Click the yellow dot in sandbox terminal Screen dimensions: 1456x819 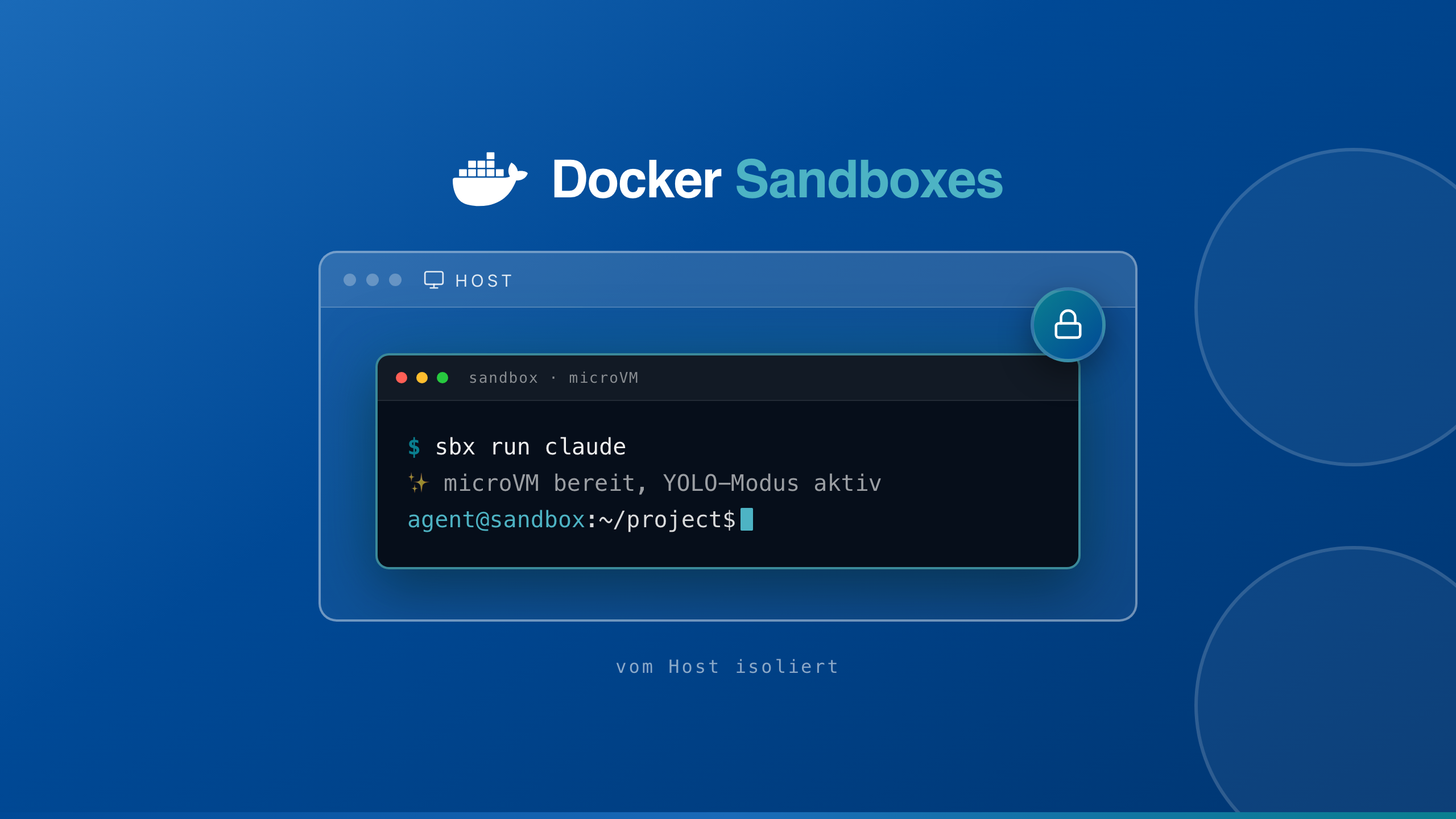point(422,378)
